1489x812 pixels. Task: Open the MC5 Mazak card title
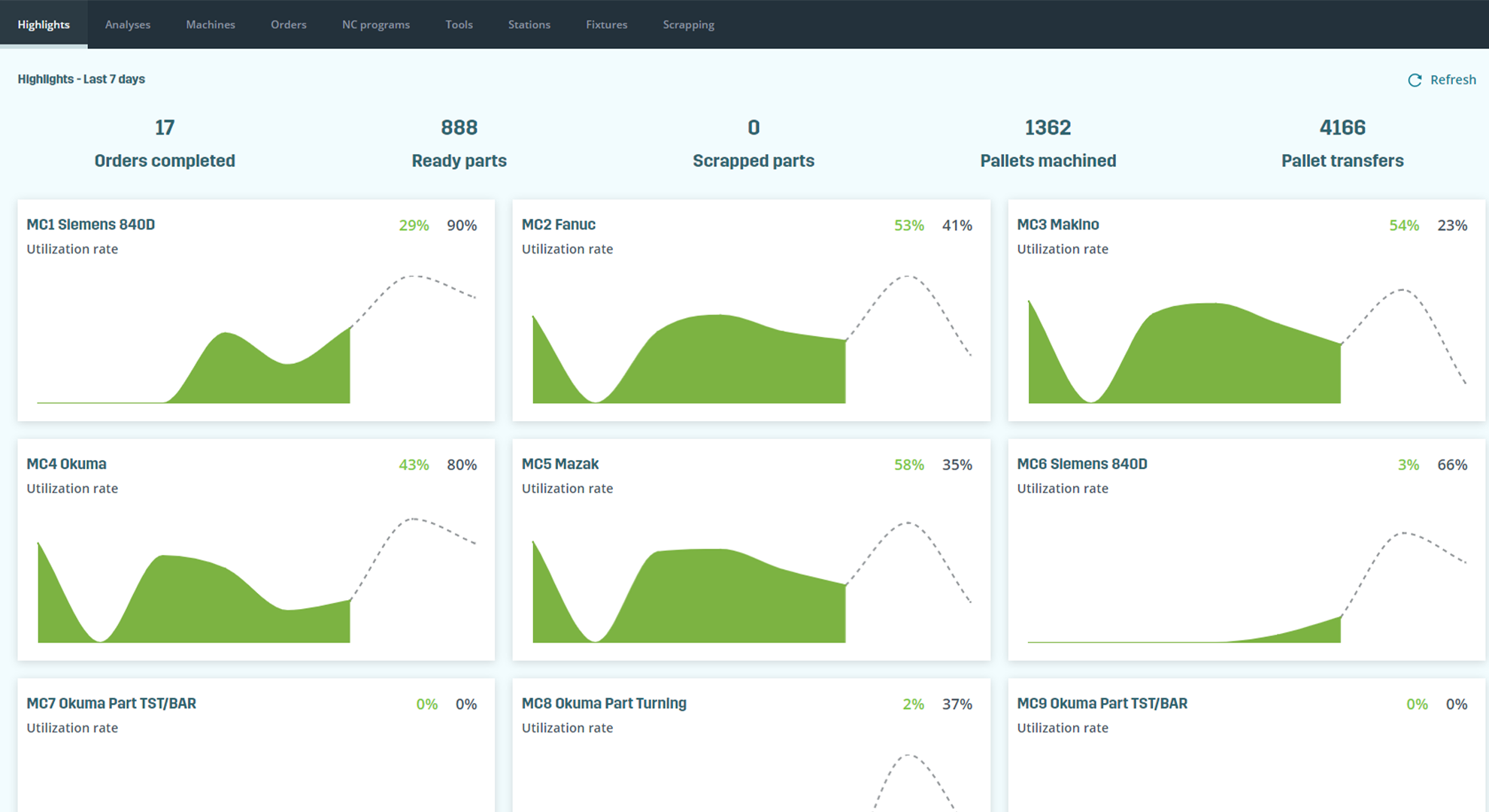click(x=560, y=464)
